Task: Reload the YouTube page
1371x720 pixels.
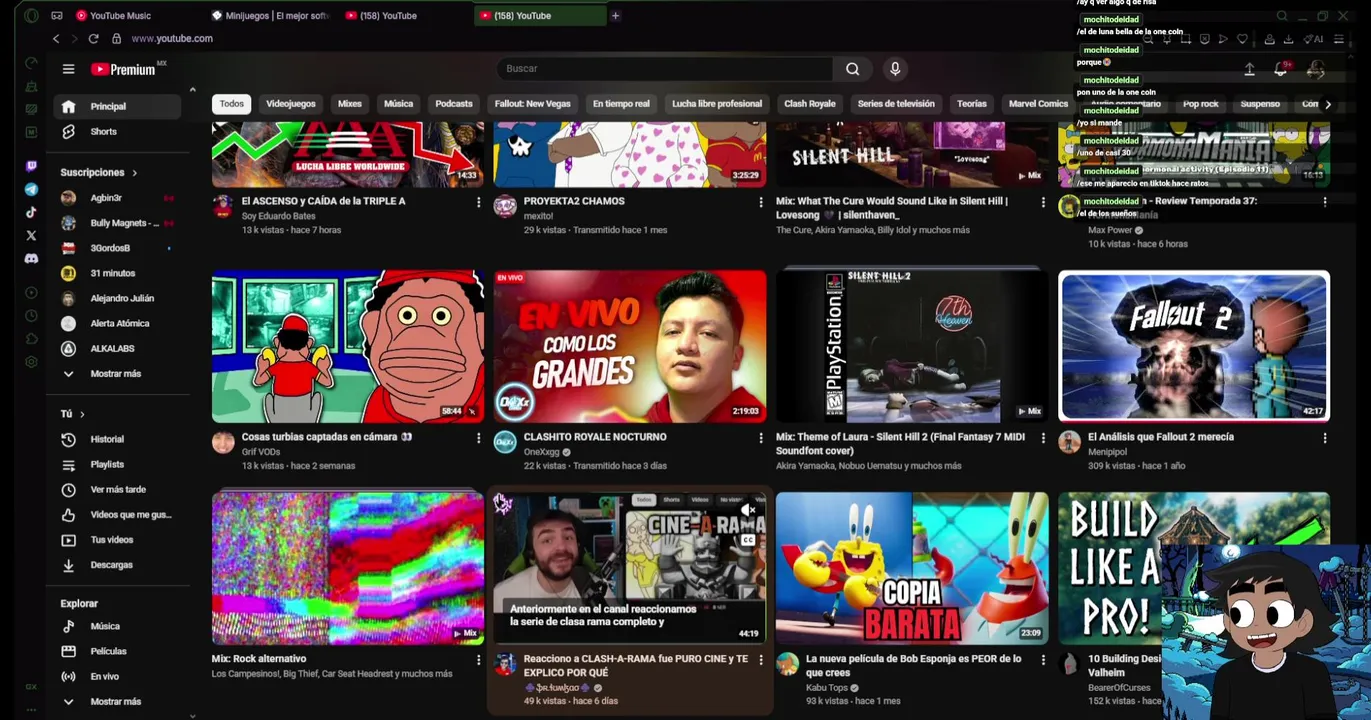Action: 93,38
